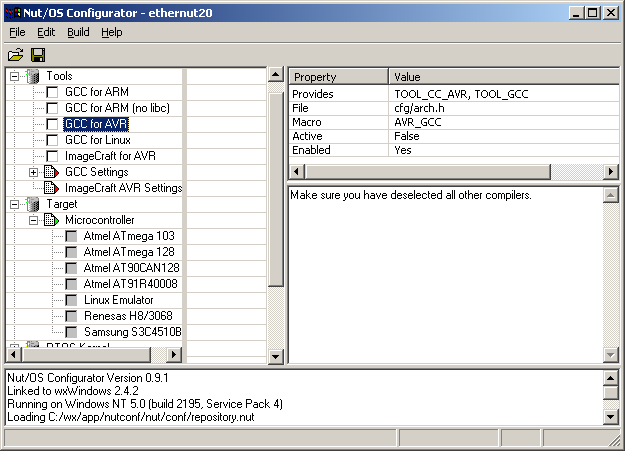Open the Build menu
625x451 pixels.
[78, 32]
